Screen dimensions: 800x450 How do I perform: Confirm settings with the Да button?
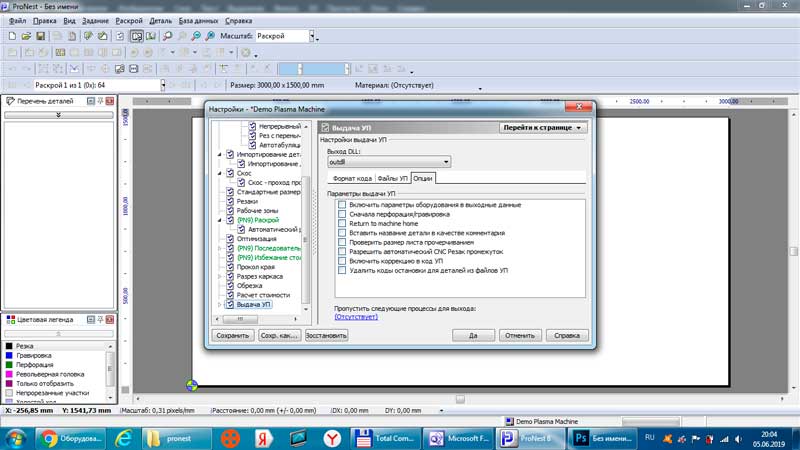click(473, 335)
